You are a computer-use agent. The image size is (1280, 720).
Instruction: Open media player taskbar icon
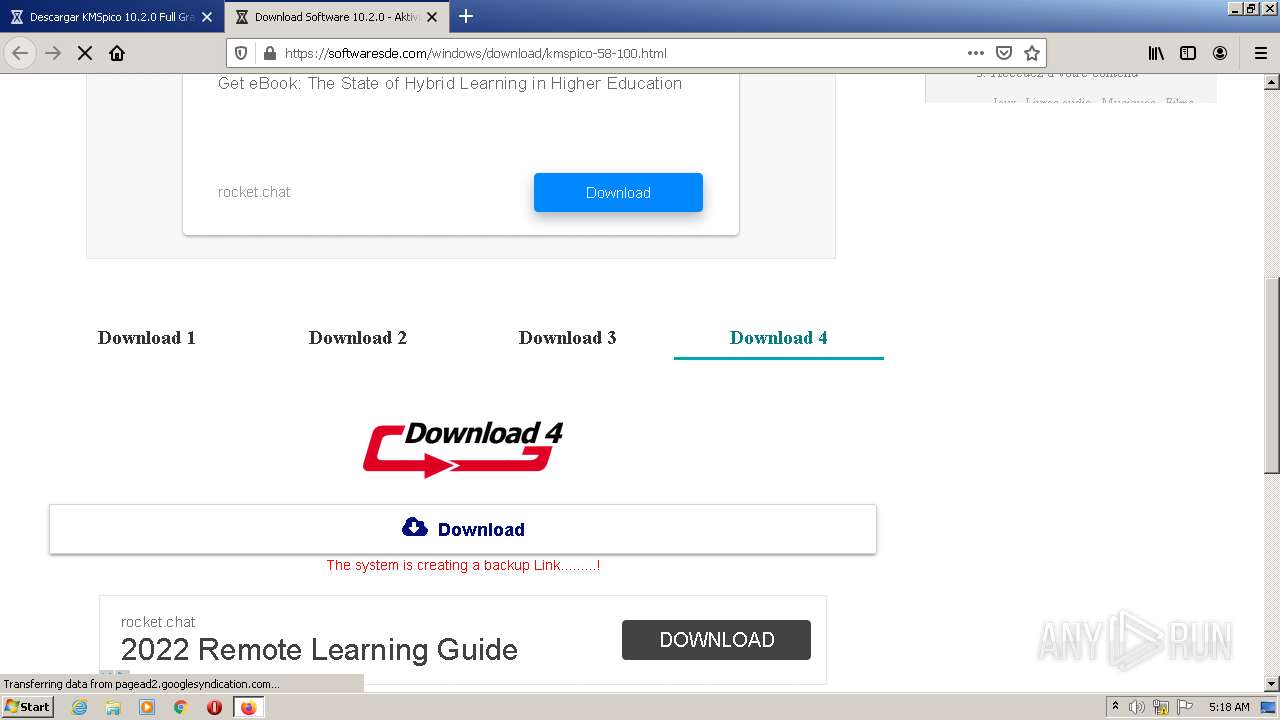[x=147, y=707]
